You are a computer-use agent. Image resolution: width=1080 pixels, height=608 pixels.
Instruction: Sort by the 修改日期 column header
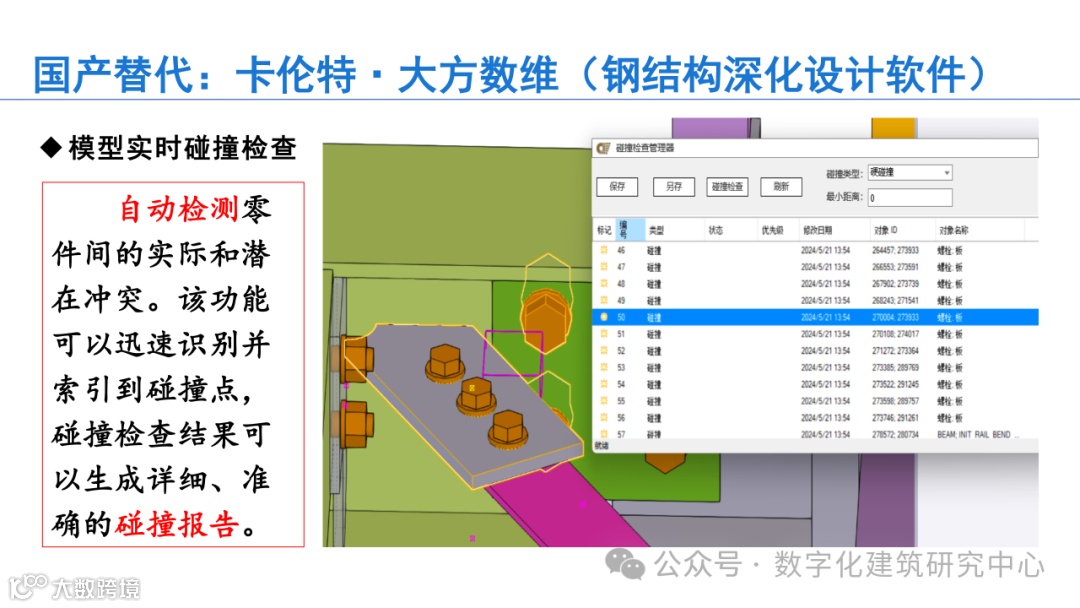pyautogui.click(x=833, y=230)
